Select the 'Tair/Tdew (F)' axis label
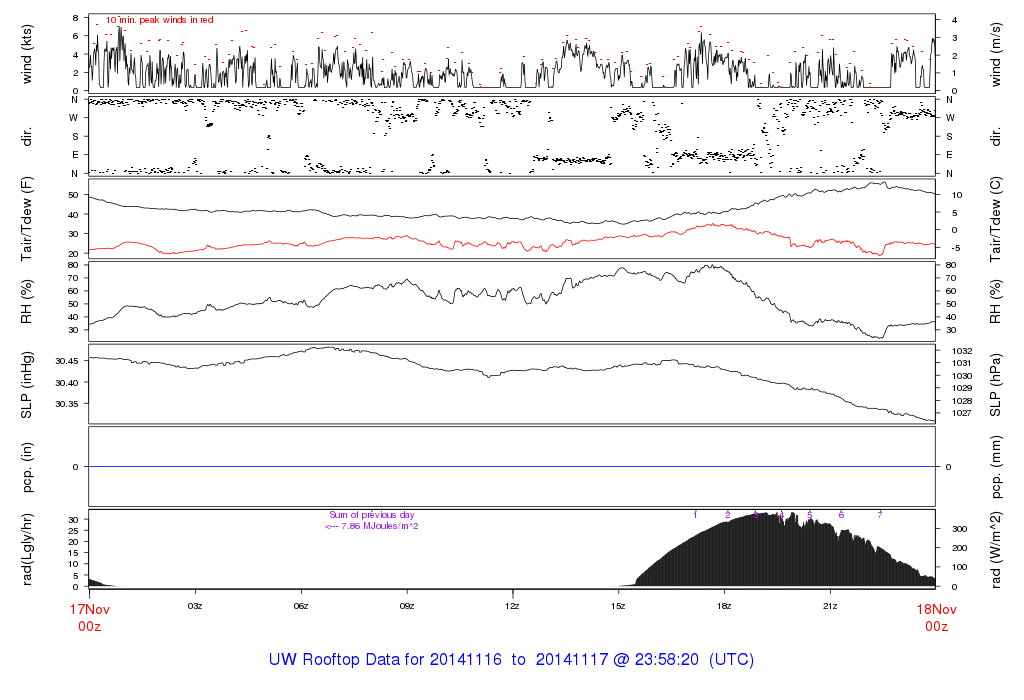Image resolution: width=1024 pixels, height=700 pixels. click(x=27, y=218)
